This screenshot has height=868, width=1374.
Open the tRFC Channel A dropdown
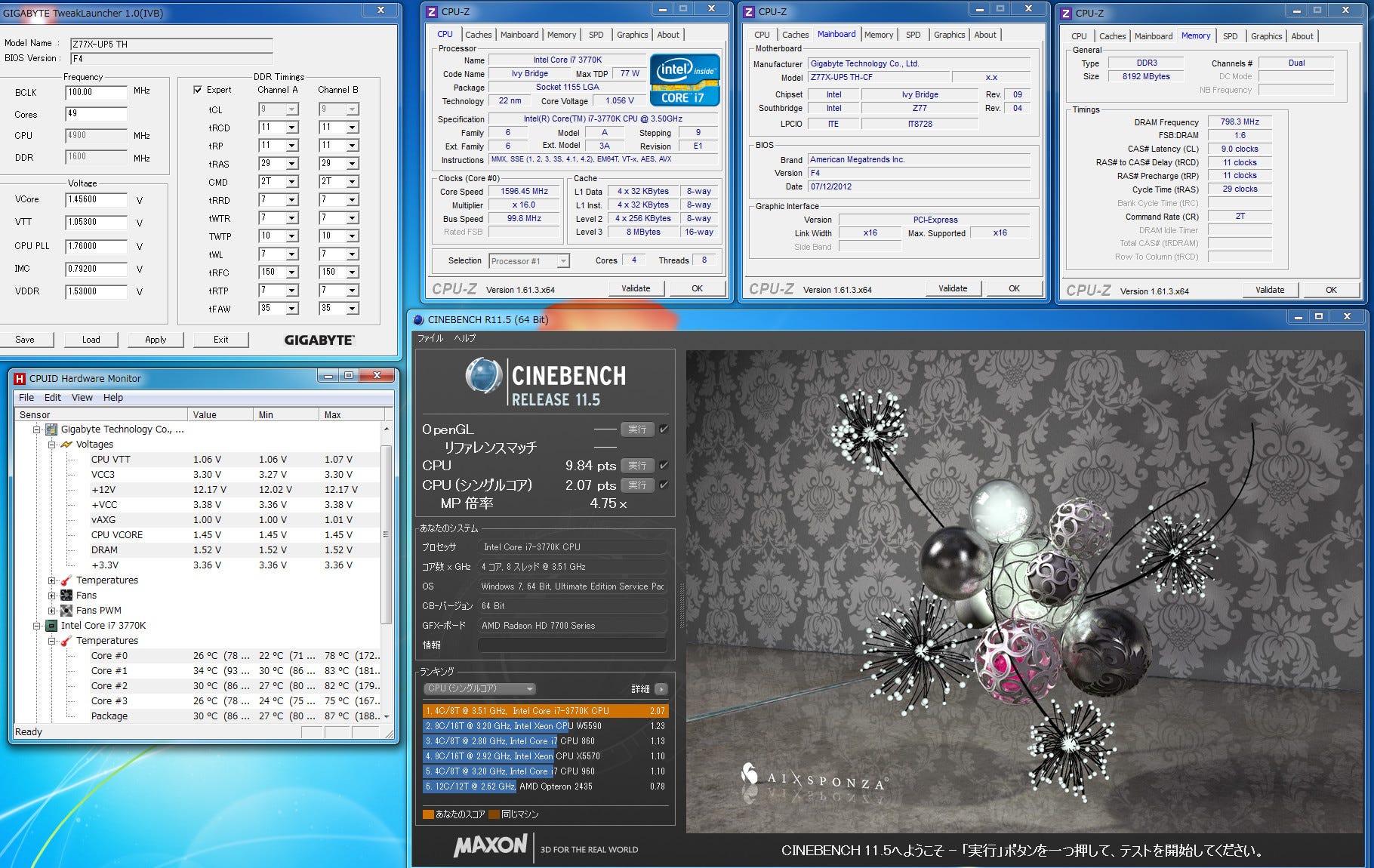(291, 272)
